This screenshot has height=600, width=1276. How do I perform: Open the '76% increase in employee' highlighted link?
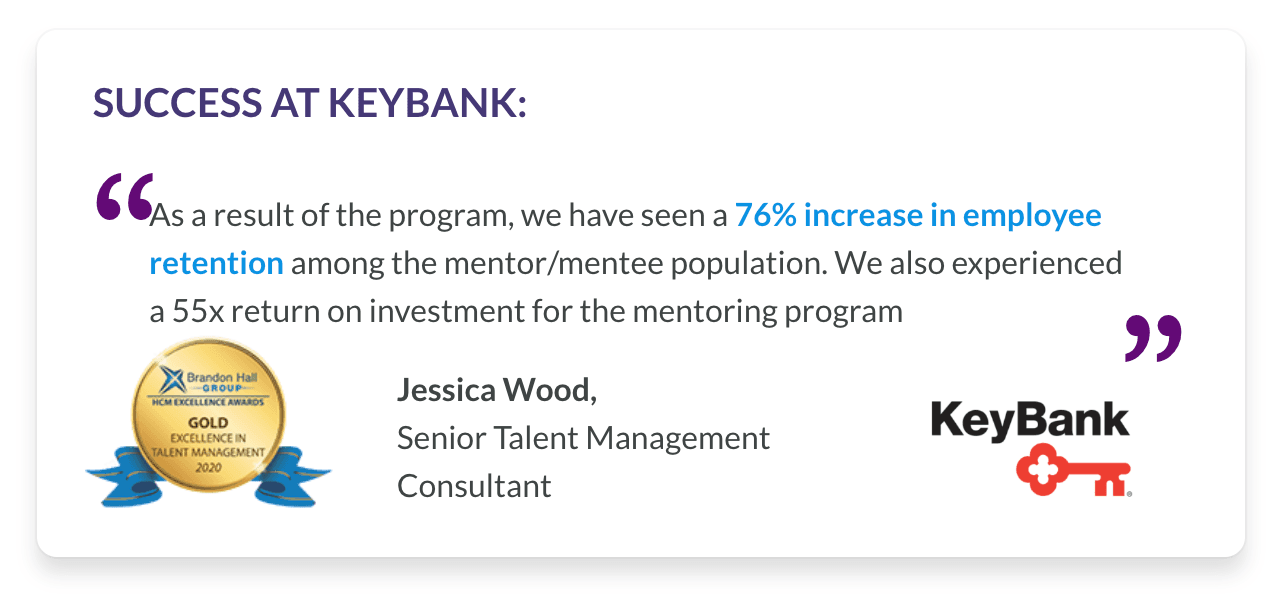[x=918, y=215]
